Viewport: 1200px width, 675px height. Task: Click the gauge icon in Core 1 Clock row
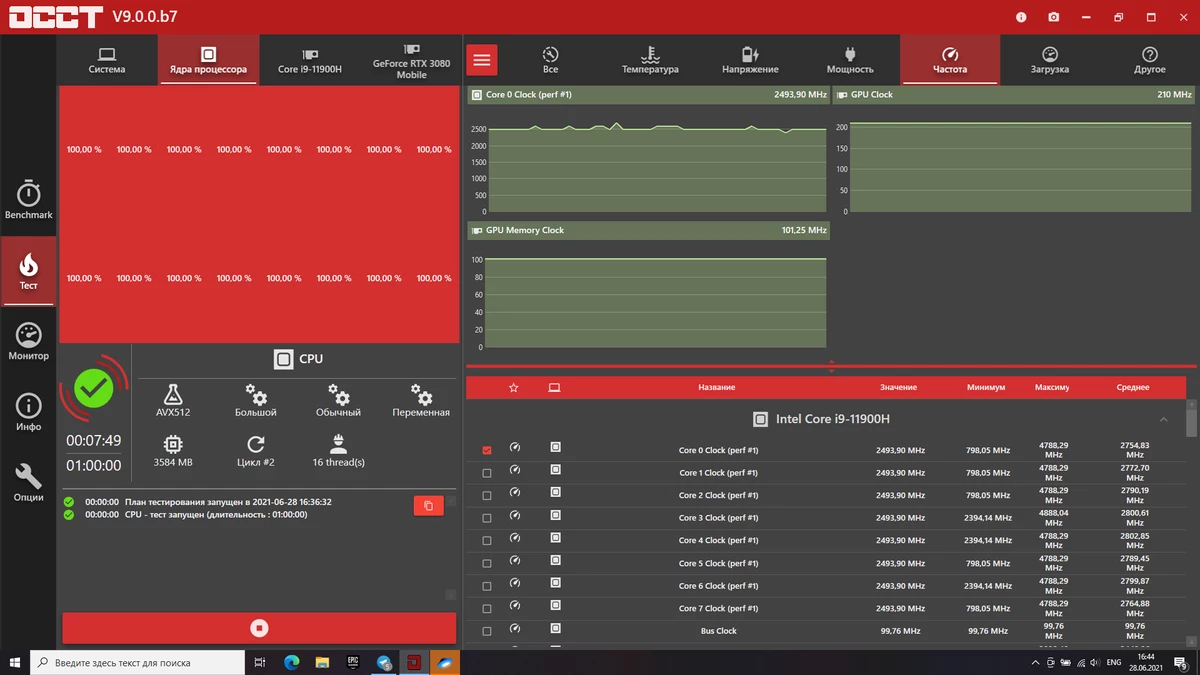tap(515, 470)
